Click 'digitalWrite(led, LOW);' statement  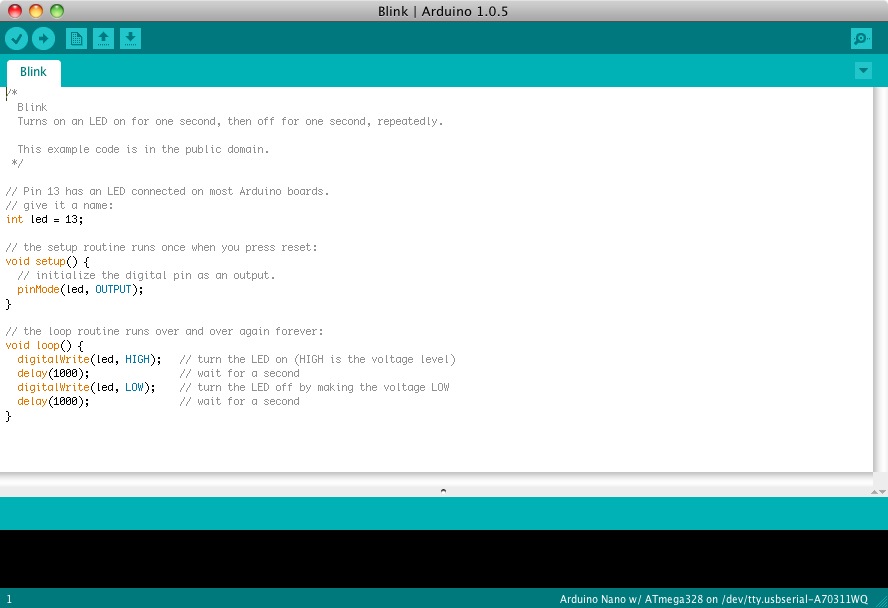point(86,387)
